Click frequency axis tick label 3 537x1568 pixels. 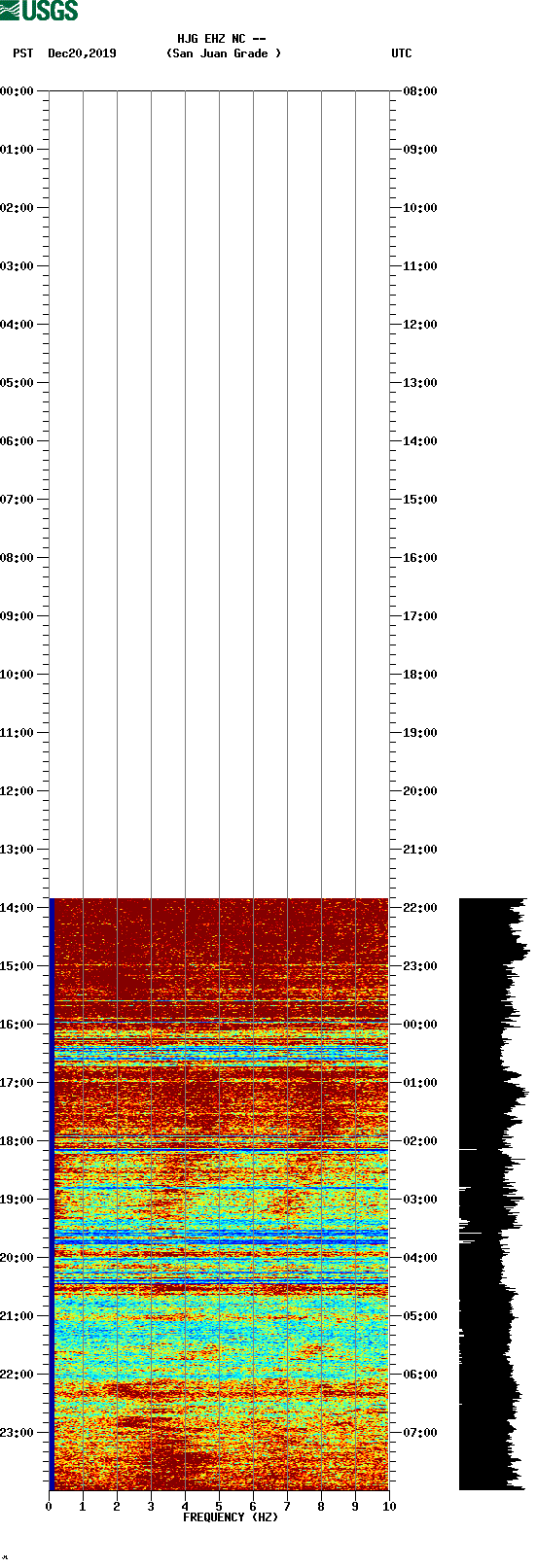(x=151, y=1507)
